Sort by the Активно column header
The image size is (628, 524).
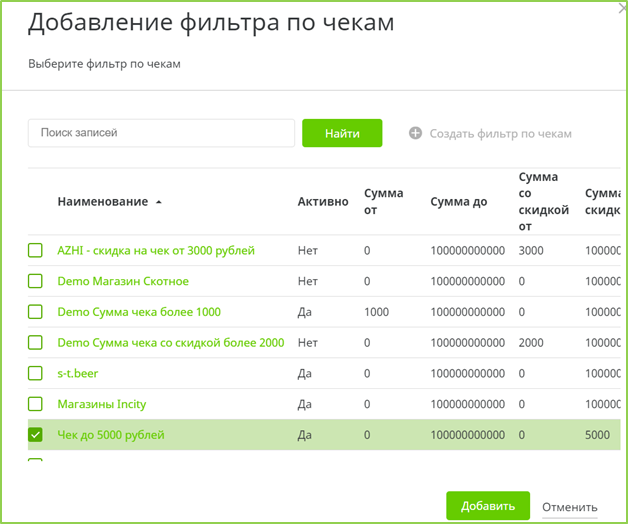(x=322, y=202)
